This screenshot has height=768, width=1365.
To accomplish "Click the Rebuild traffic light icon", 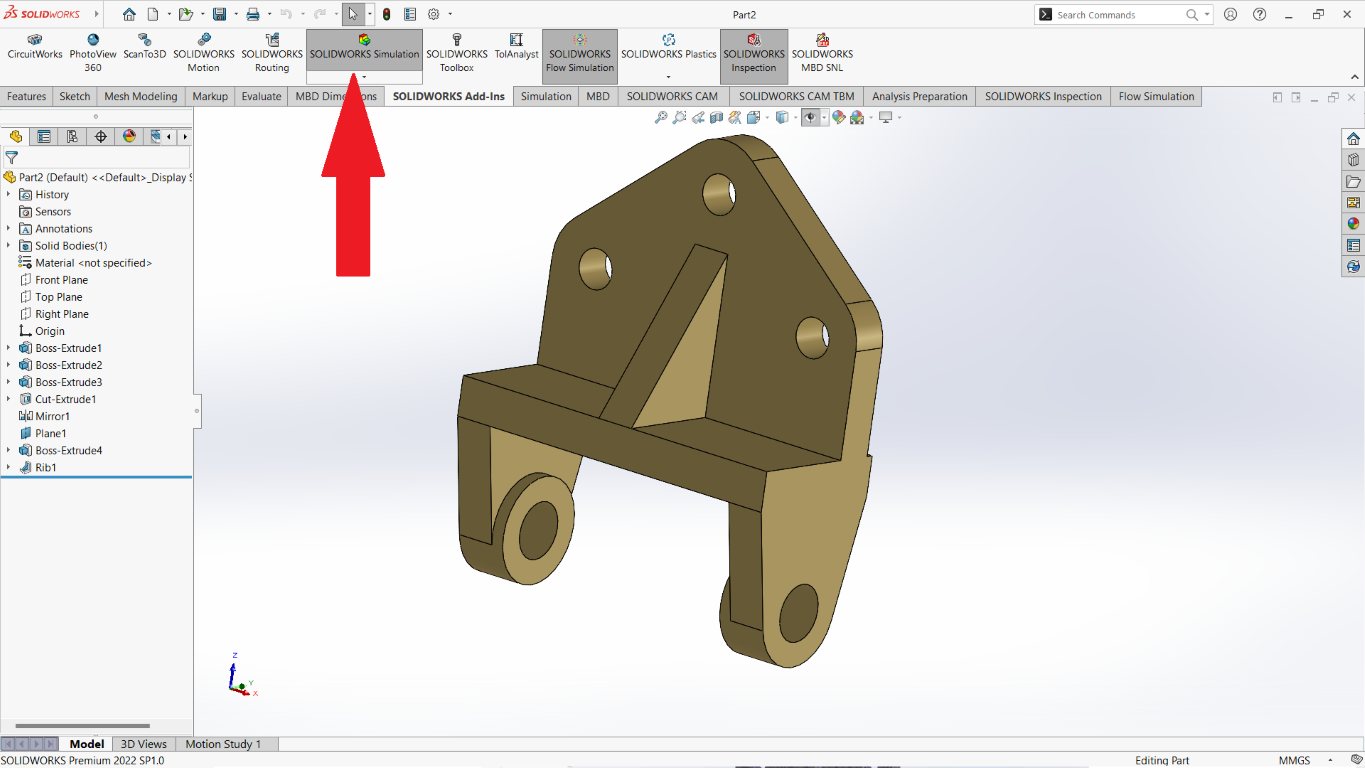I will pyautogui.click(x=386, y=15).
